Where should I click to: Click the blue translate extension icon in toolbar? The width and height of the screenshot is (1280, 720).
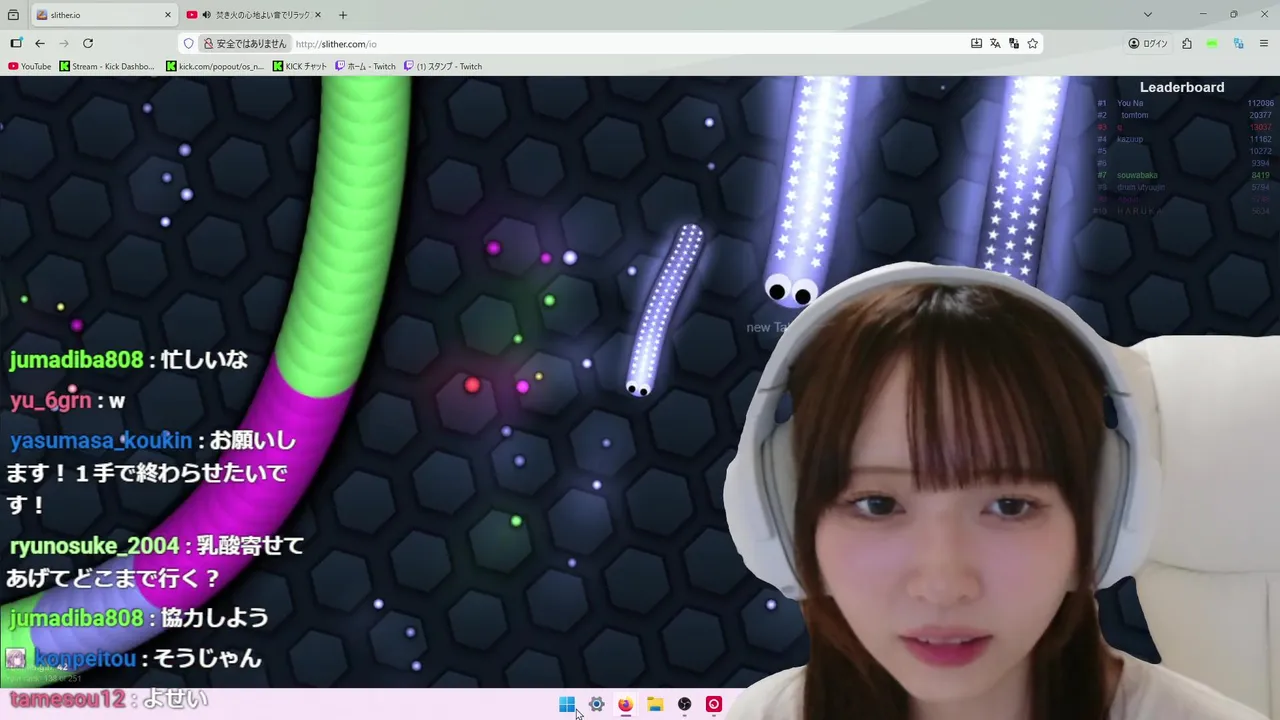[1238, 43]
